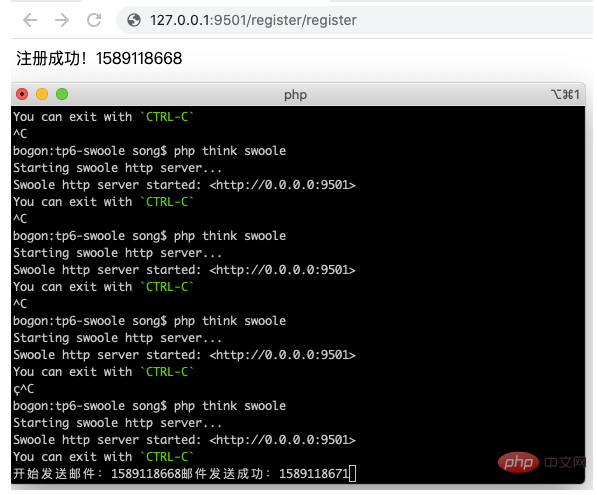The height and width of the screenshot is (495, 597).
Task: Click the terminal cursor after 1589118671
Action: pos(353,473)
